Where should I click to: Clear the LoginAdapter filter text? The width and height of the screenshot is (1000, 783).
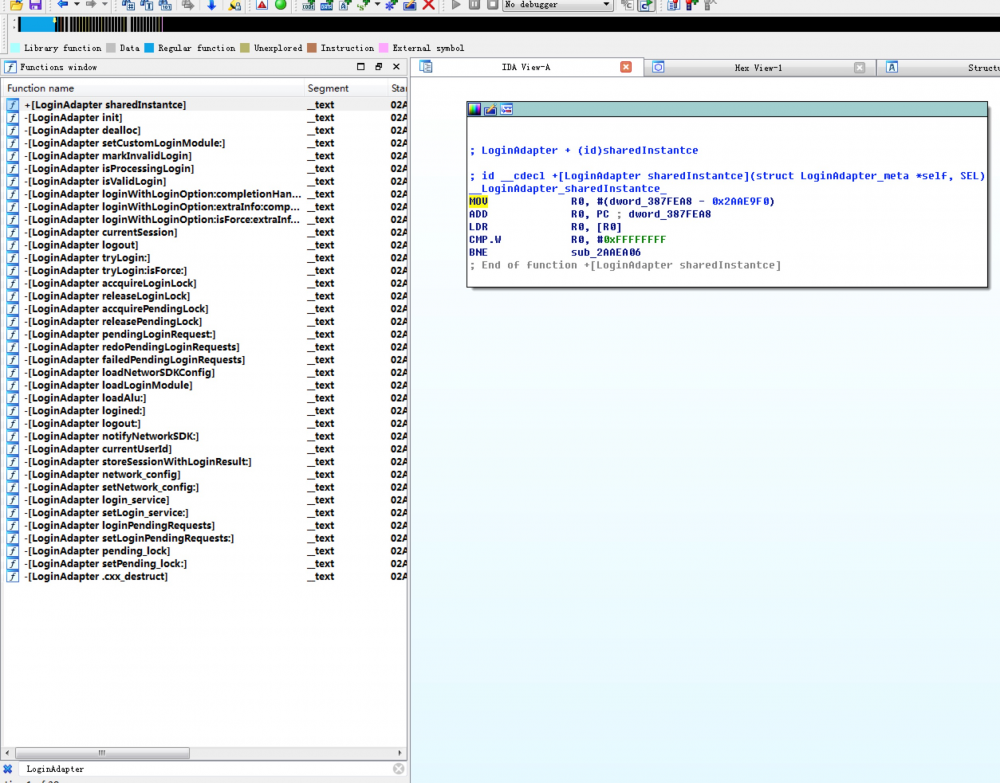pos(398,769)
